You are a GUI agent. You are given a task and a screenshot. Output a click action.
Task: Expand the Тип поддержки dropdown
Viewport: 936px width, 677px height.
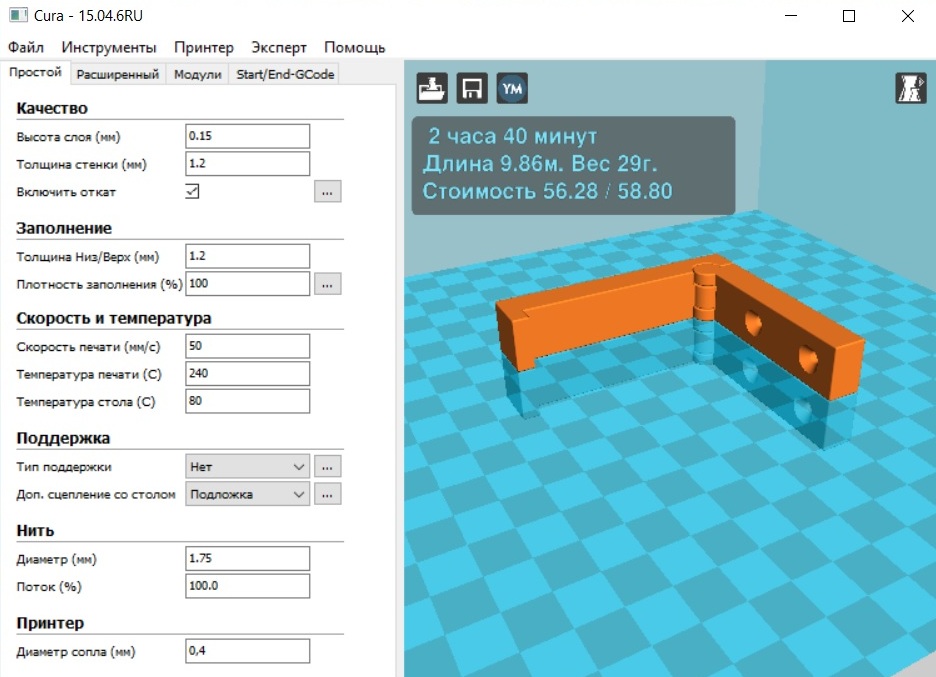click(x=248, y=466)
